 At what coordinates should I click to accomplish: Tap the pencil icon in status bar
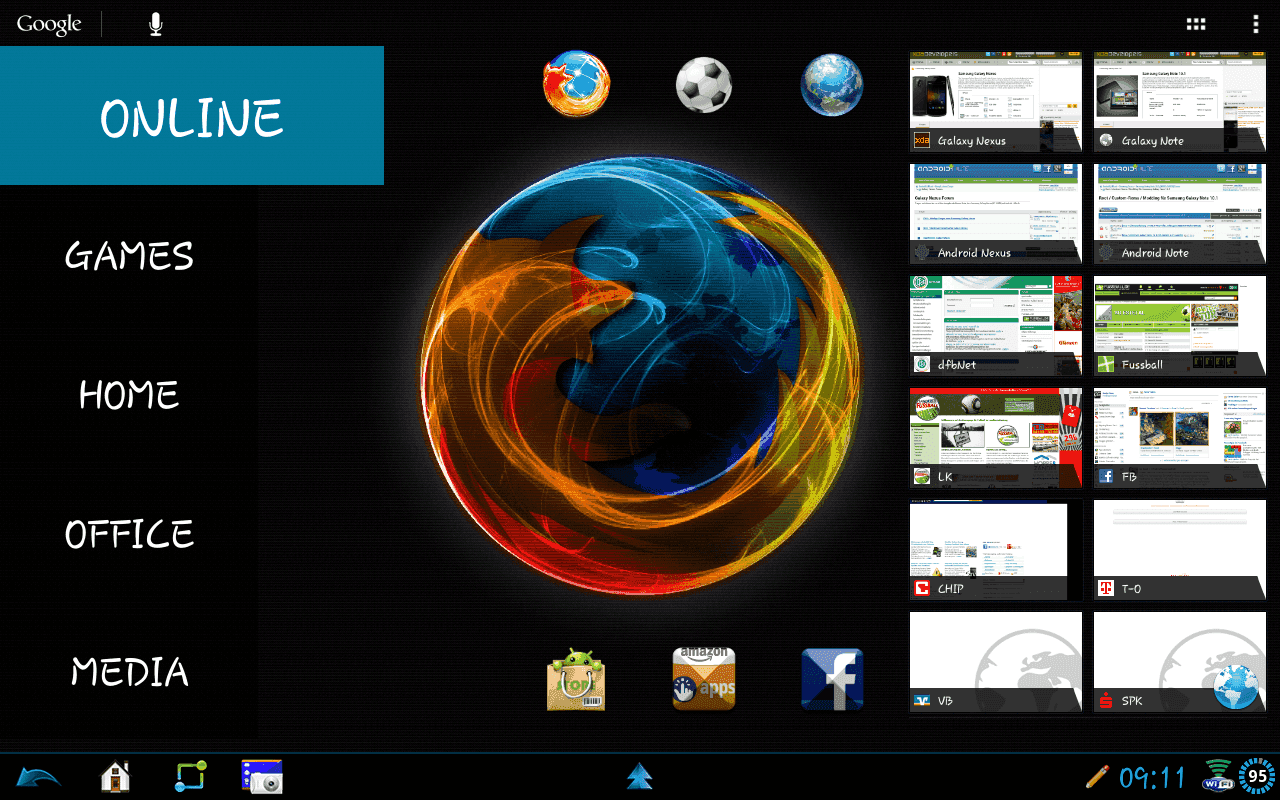pos(1098,776)
